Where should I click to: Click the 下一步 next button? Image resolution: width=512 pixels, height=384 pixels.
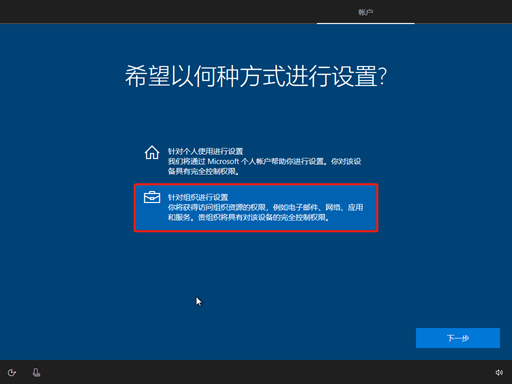click(458, 338)
